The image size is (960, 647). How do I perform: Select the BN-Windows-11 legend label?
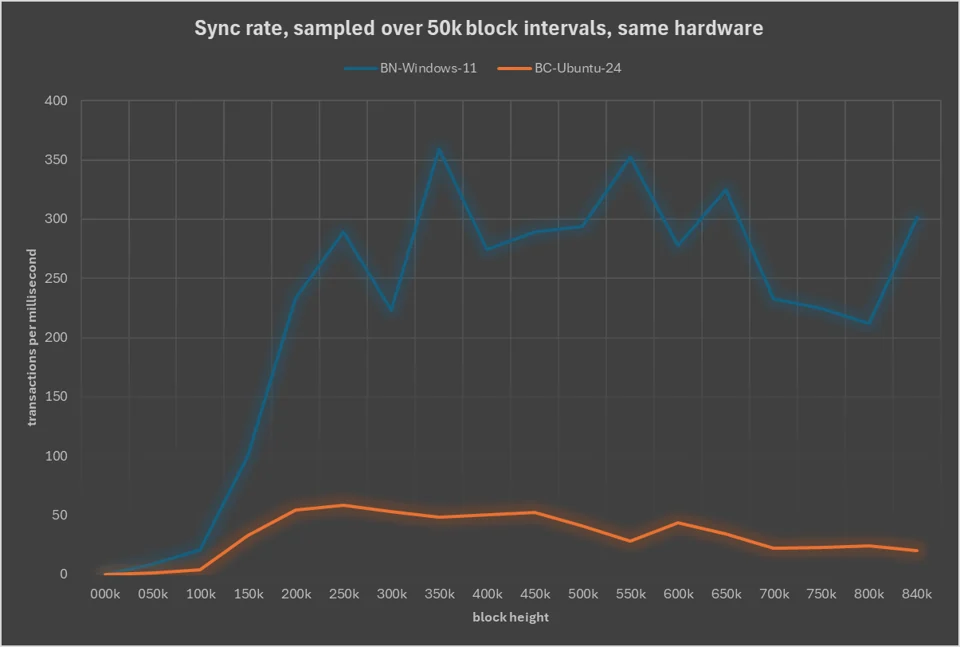[428, 68]
